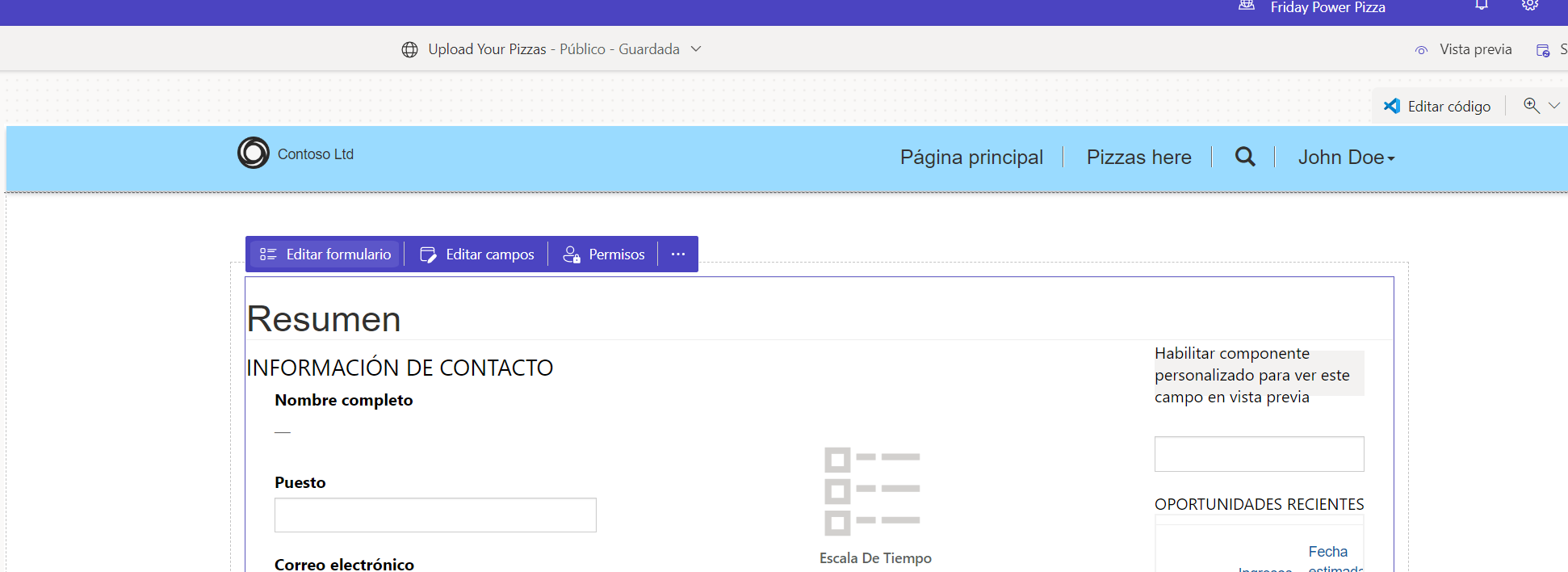Click the Puesto input field
The image size is (1568, 572).
coord(435,515)
